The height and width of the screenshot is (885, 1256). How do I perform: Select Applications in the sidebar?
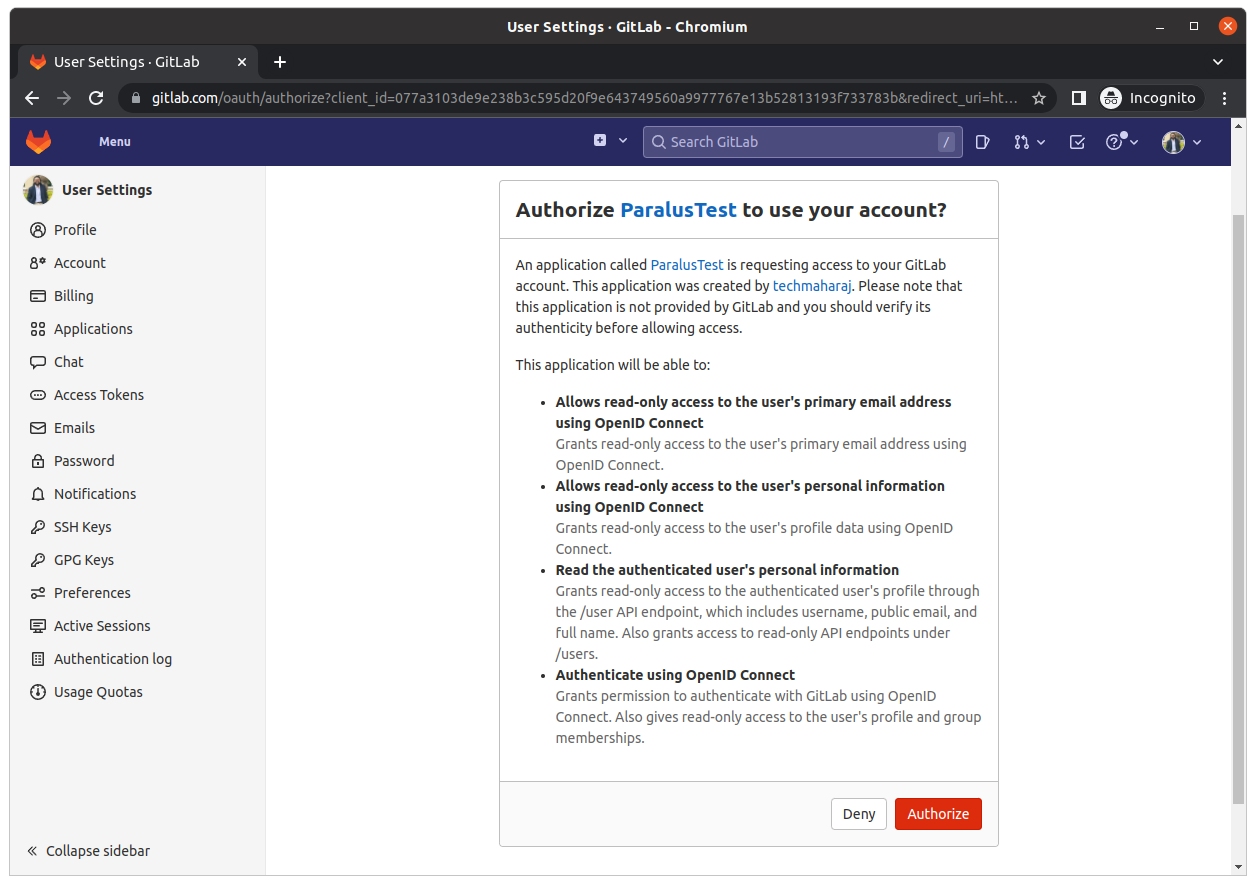pos(93,329)
